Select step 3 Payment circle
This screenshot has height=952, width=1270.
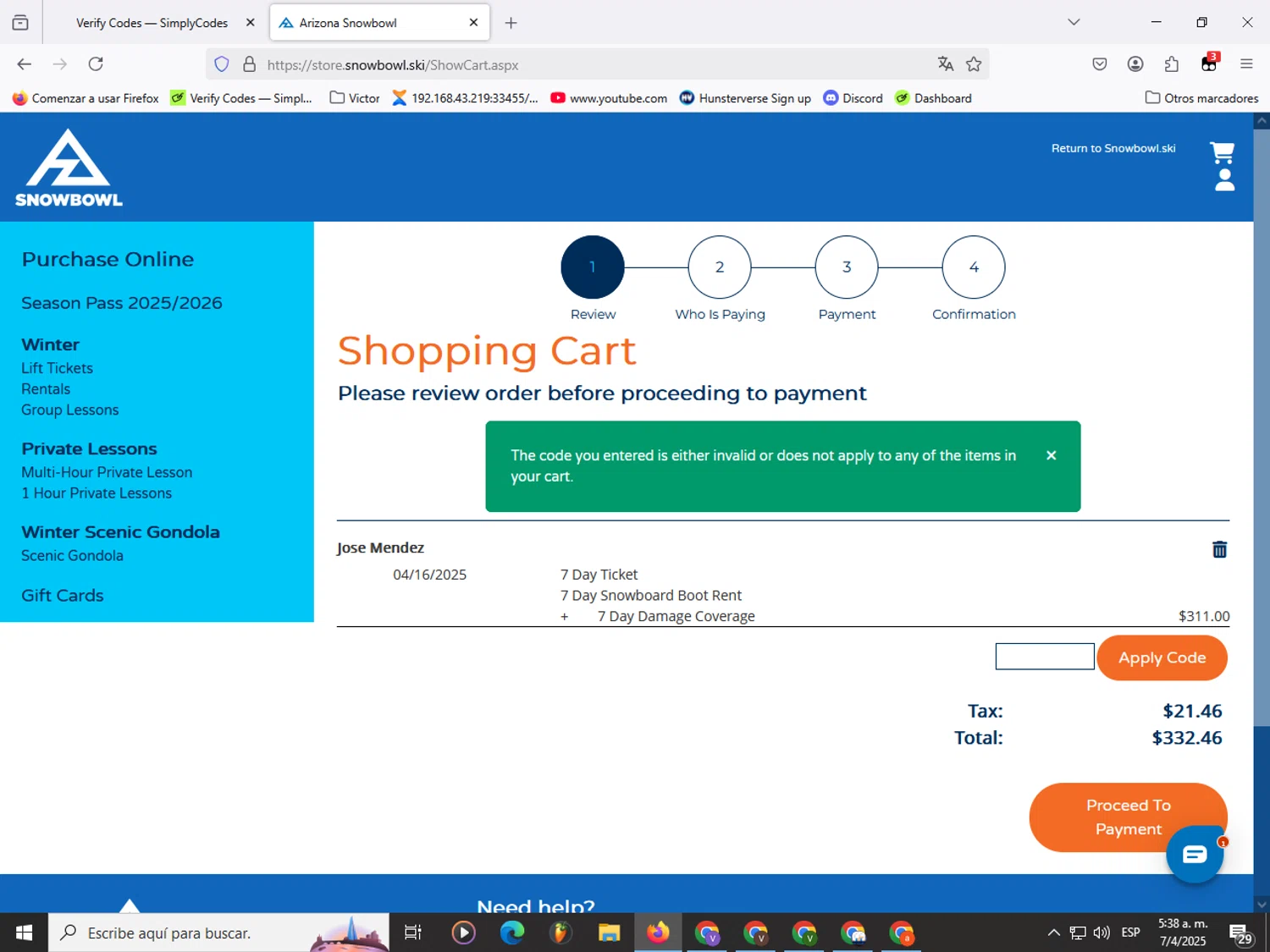(x=847, y=267)
